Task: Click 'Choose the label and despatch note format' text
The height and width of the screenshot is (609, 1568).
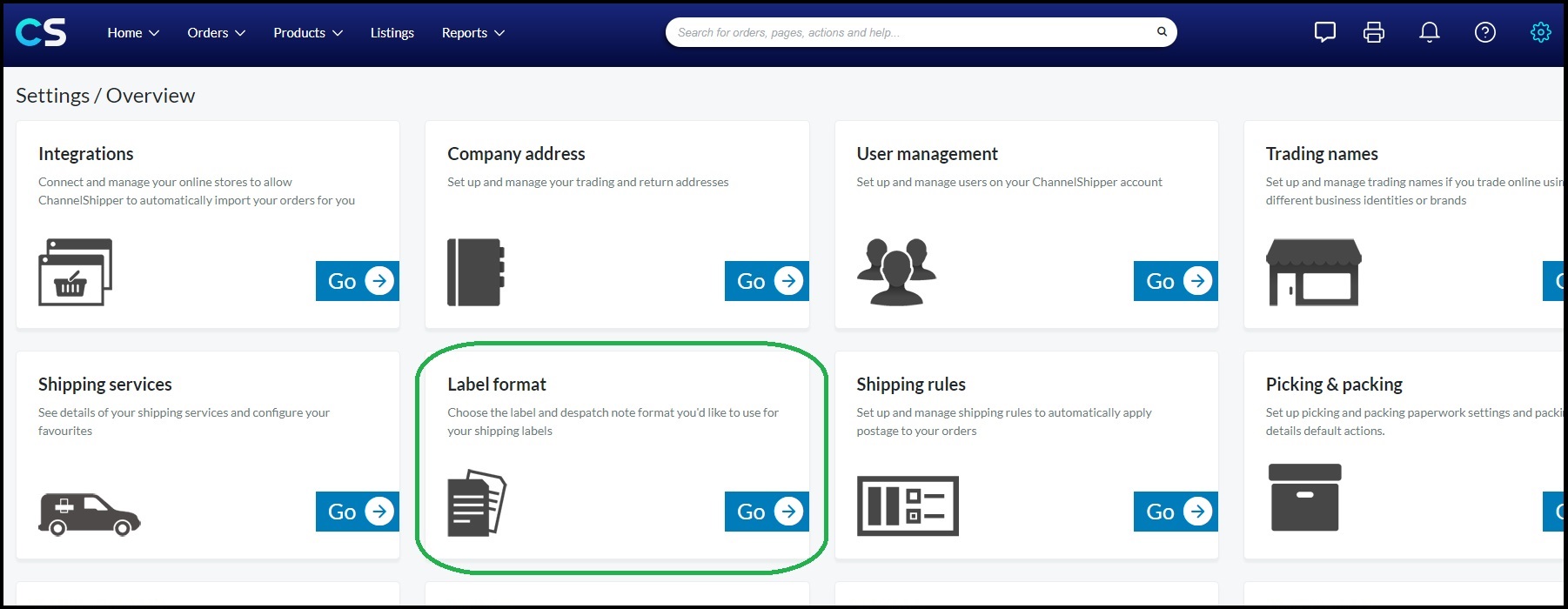Action: (613, 422)
